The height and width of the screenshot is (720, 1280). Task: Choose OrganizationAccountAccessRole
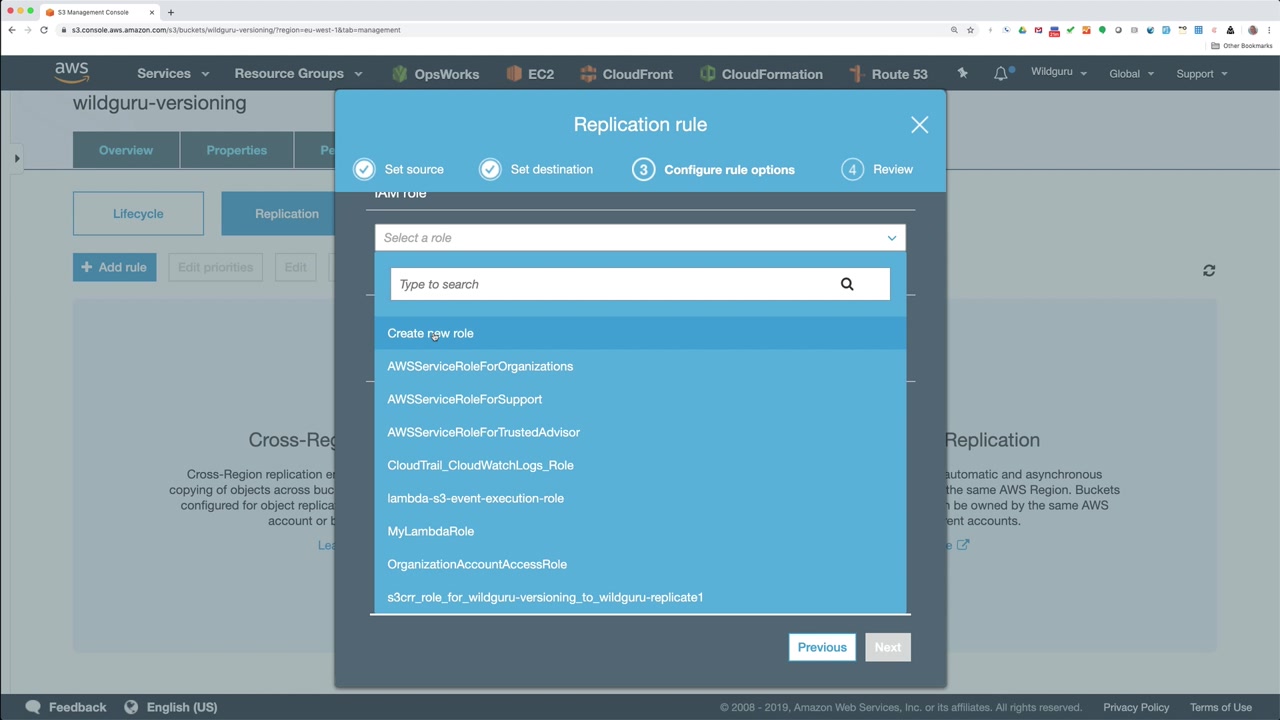click(x=640, y=564)
